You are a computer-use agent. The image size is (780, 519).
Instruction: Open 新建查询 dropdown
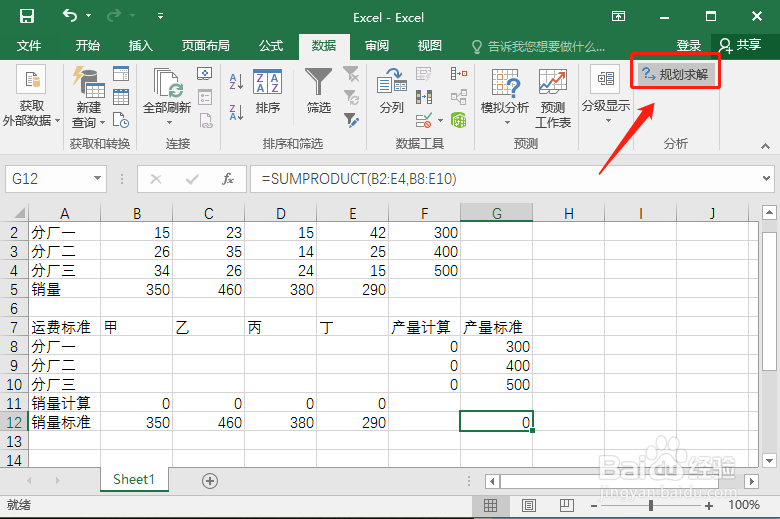coord(89,98)
